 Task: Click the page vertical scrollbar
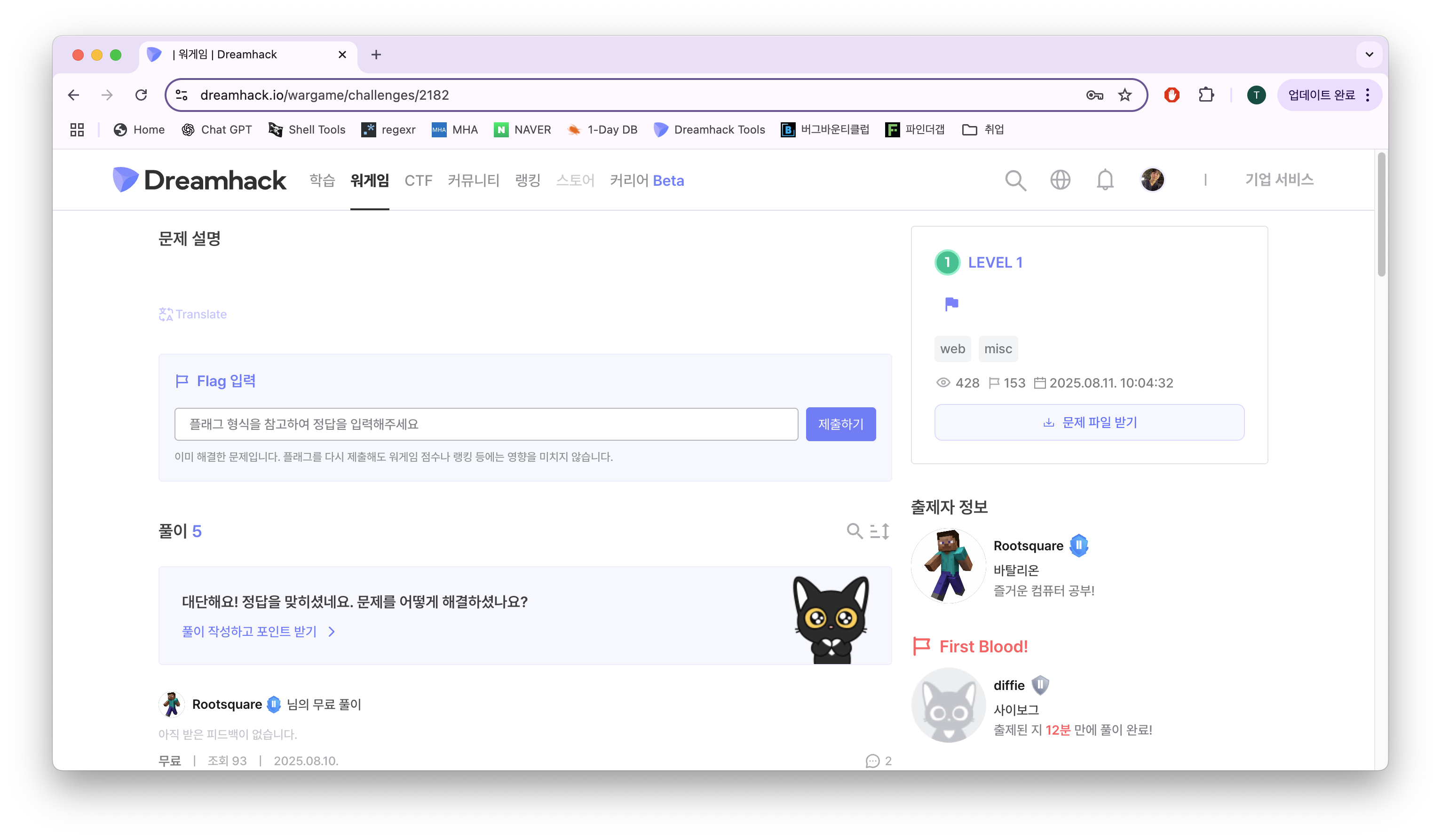pos(1381,214)
